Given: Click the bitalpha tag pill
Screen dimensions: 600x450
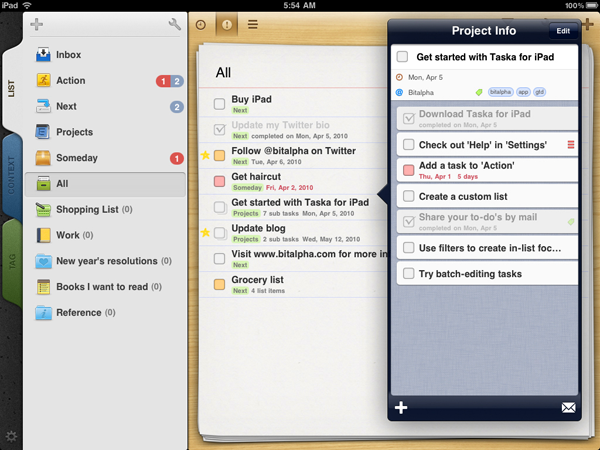Looking at the screenshot, I should (x=501, y=92).
